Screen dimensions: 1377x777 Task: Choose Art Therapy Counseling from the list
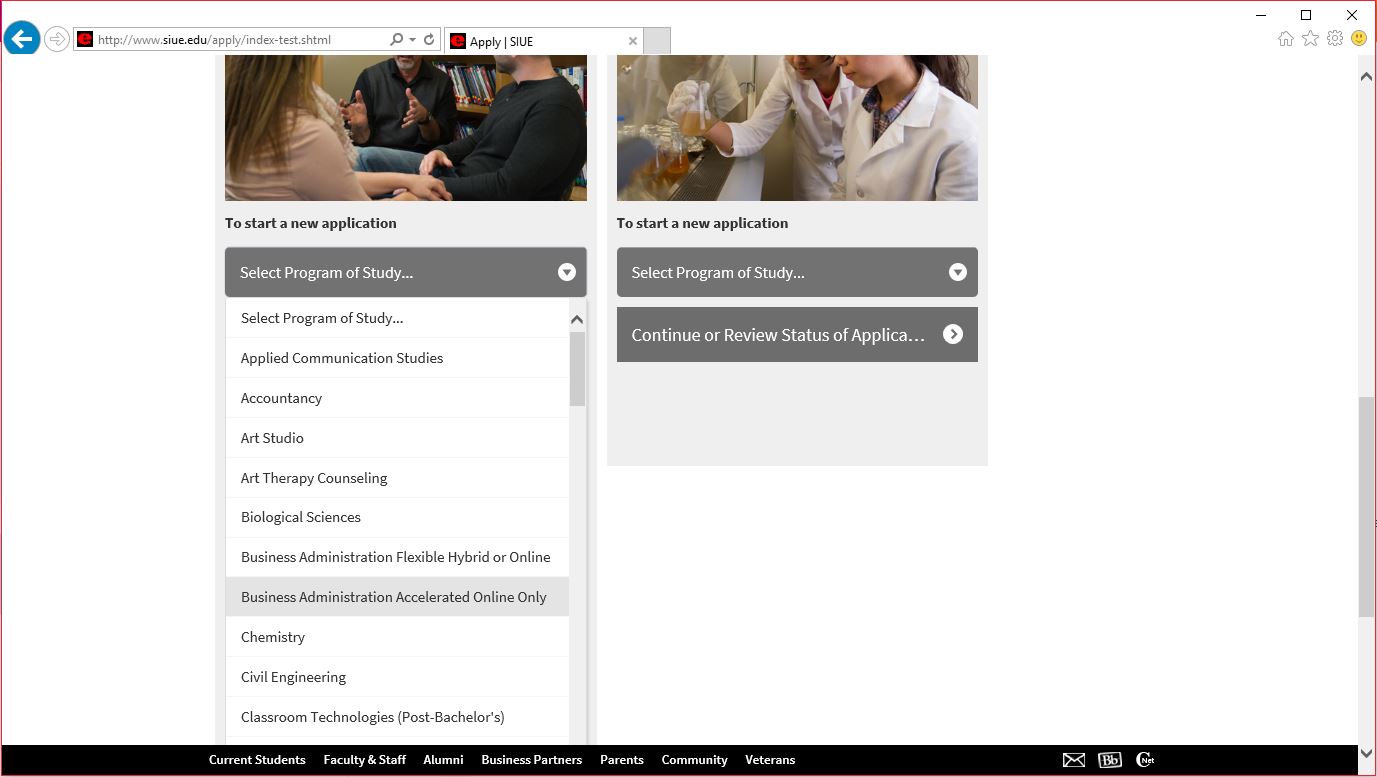[314, 478]
